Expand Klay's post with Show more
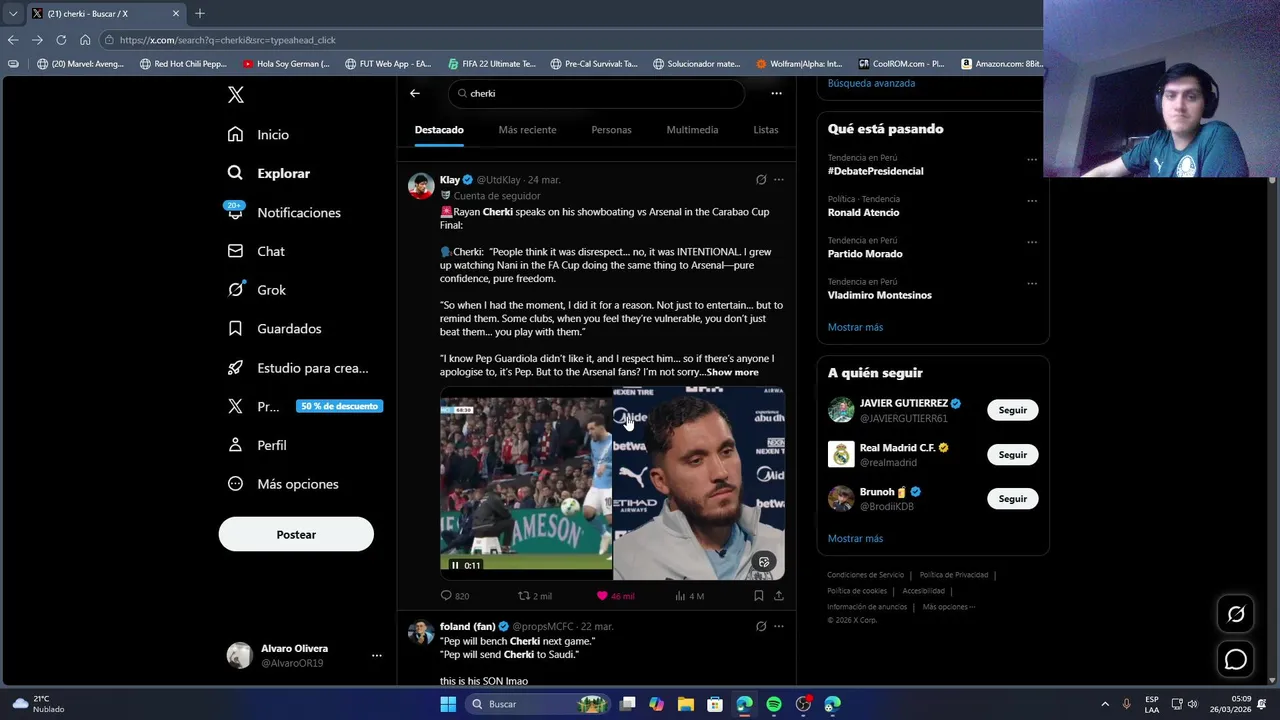Screen dimensions: 1280x720 [x=732, y=372]
